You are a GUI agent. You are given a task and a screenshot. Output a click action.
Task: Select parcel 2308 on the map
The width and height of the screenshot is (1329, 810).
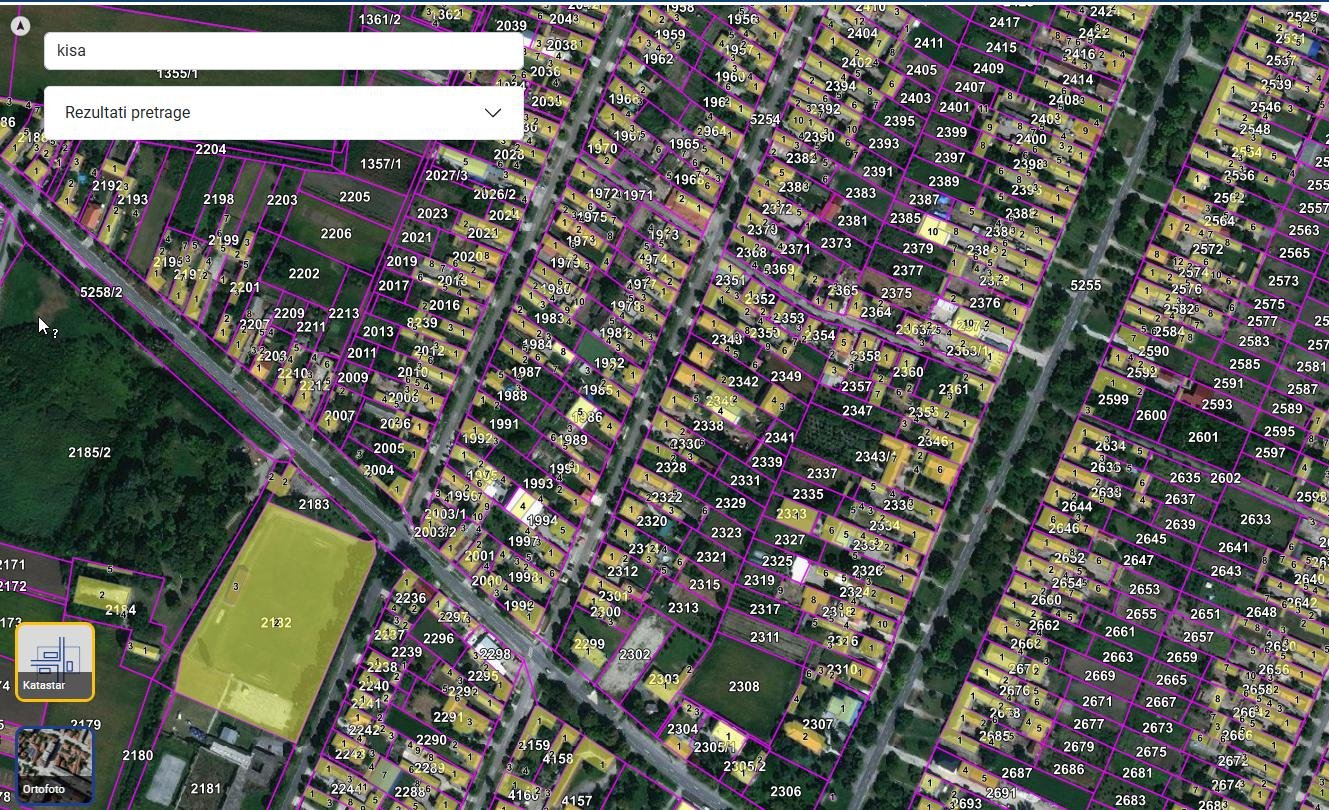(743, 687)
